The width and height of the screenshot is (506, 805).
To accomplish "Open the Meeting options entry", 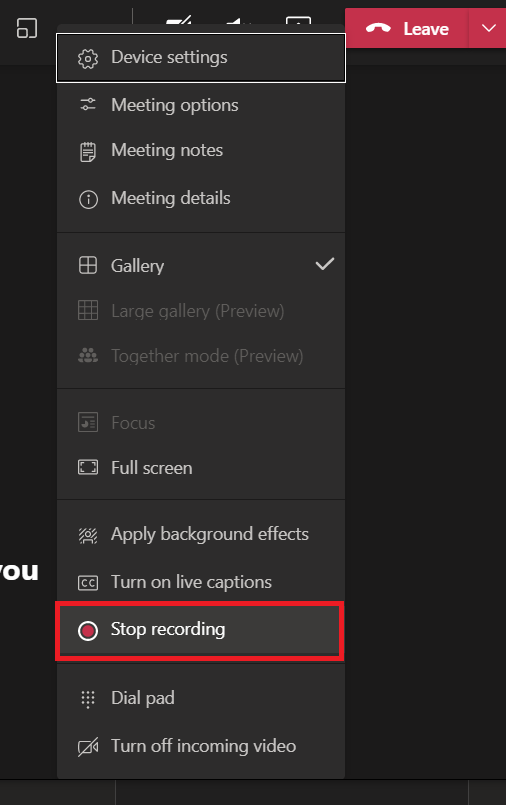I will 201,105.
